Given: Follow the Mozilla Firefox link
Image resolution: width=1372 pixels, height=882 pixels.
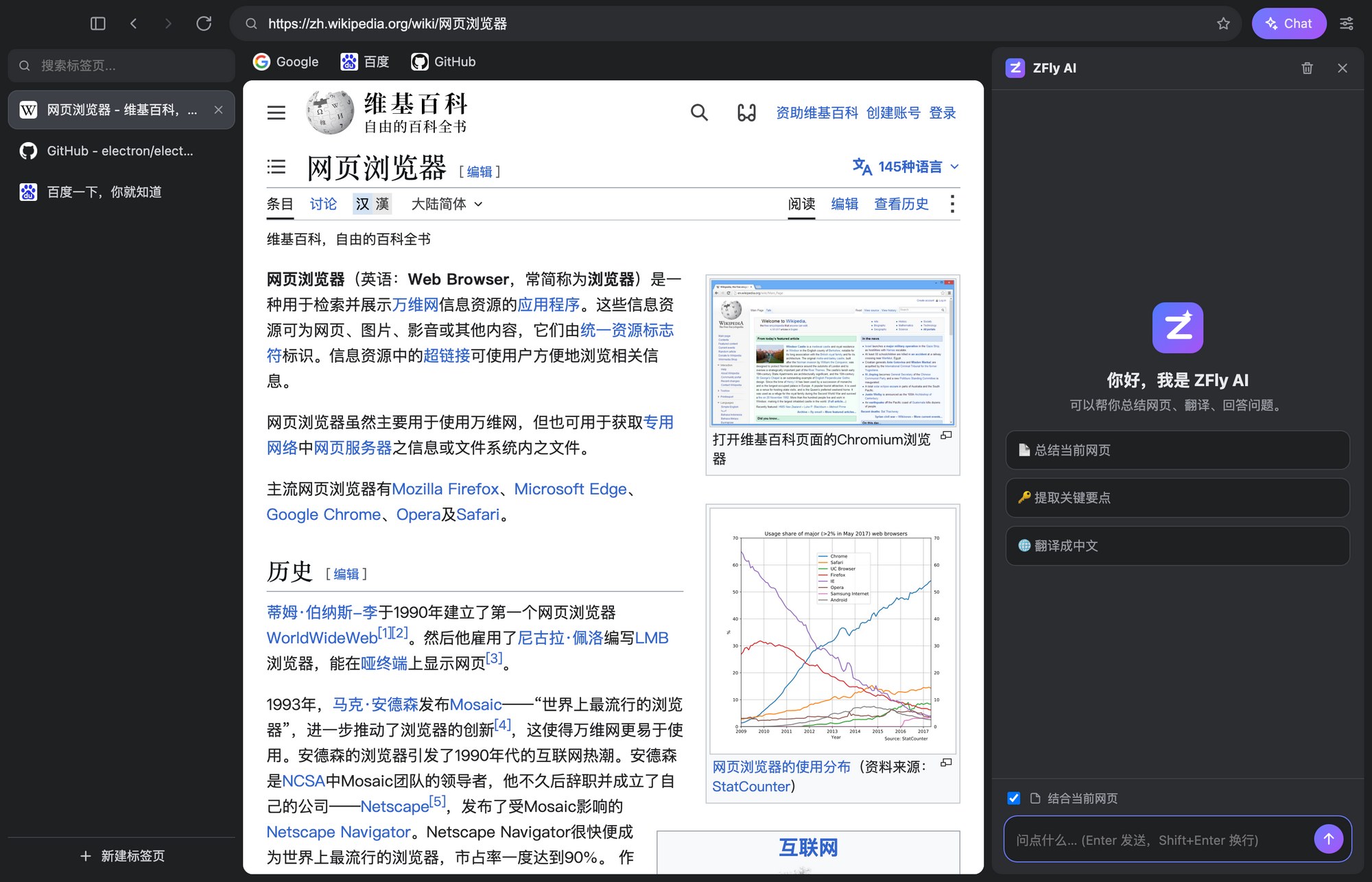Looking at the screenshot, I should [x=445, y=489].
